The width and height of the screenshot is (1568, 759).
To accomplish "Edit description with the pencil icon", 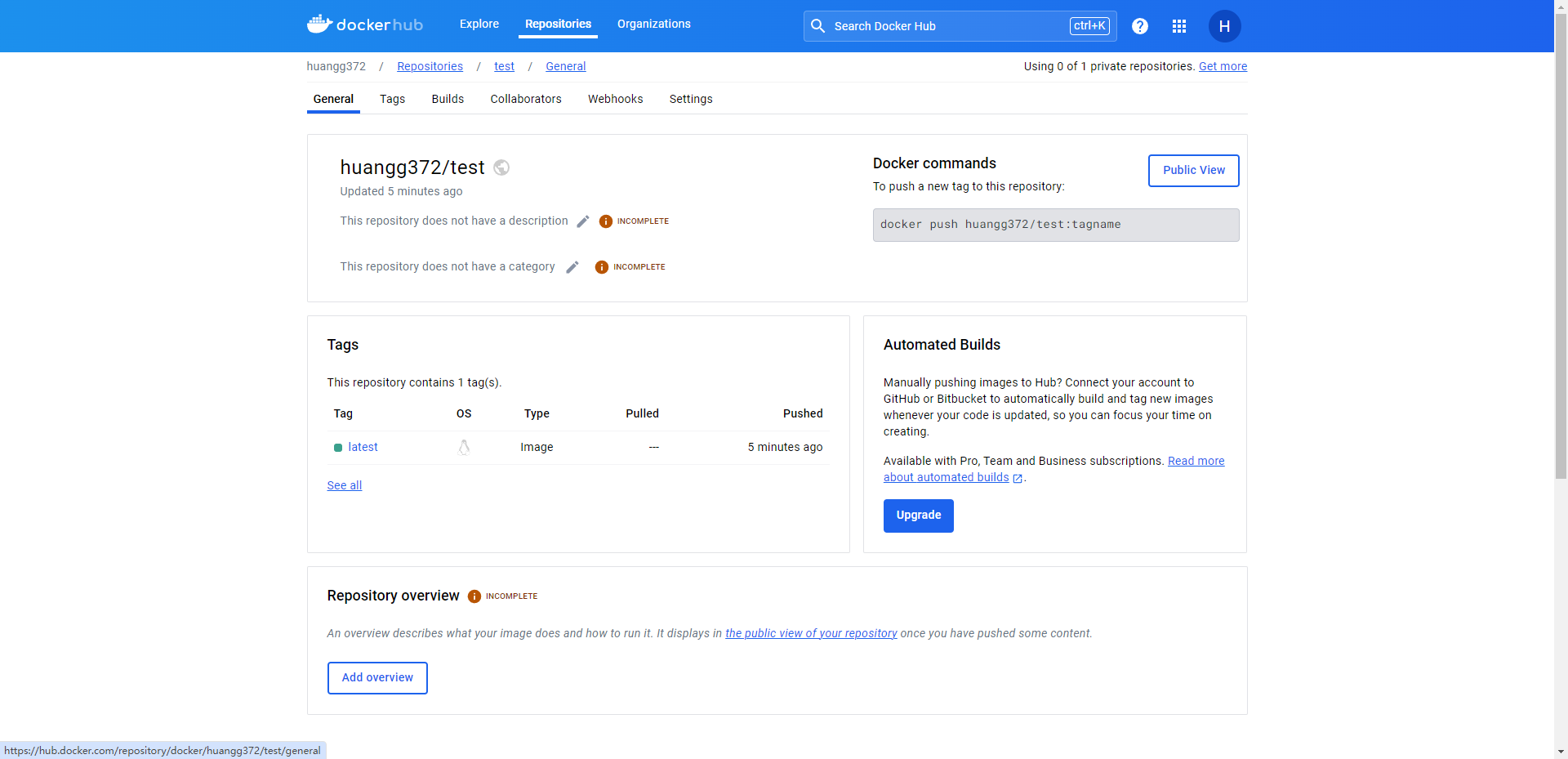I will 583,221.
